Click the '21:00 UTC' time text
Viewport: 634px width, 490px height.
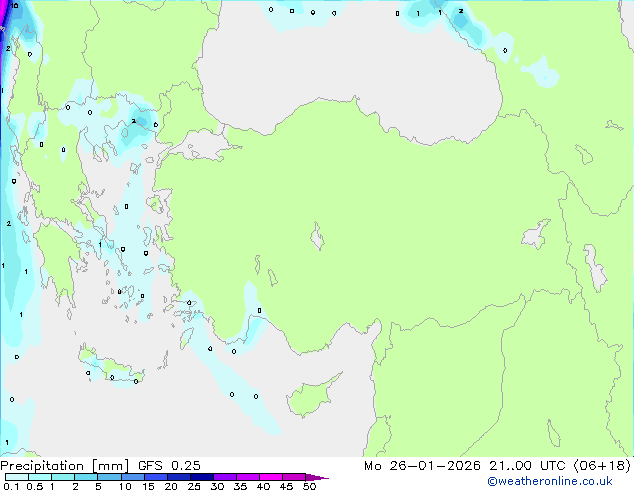click(x=527, y=466)
